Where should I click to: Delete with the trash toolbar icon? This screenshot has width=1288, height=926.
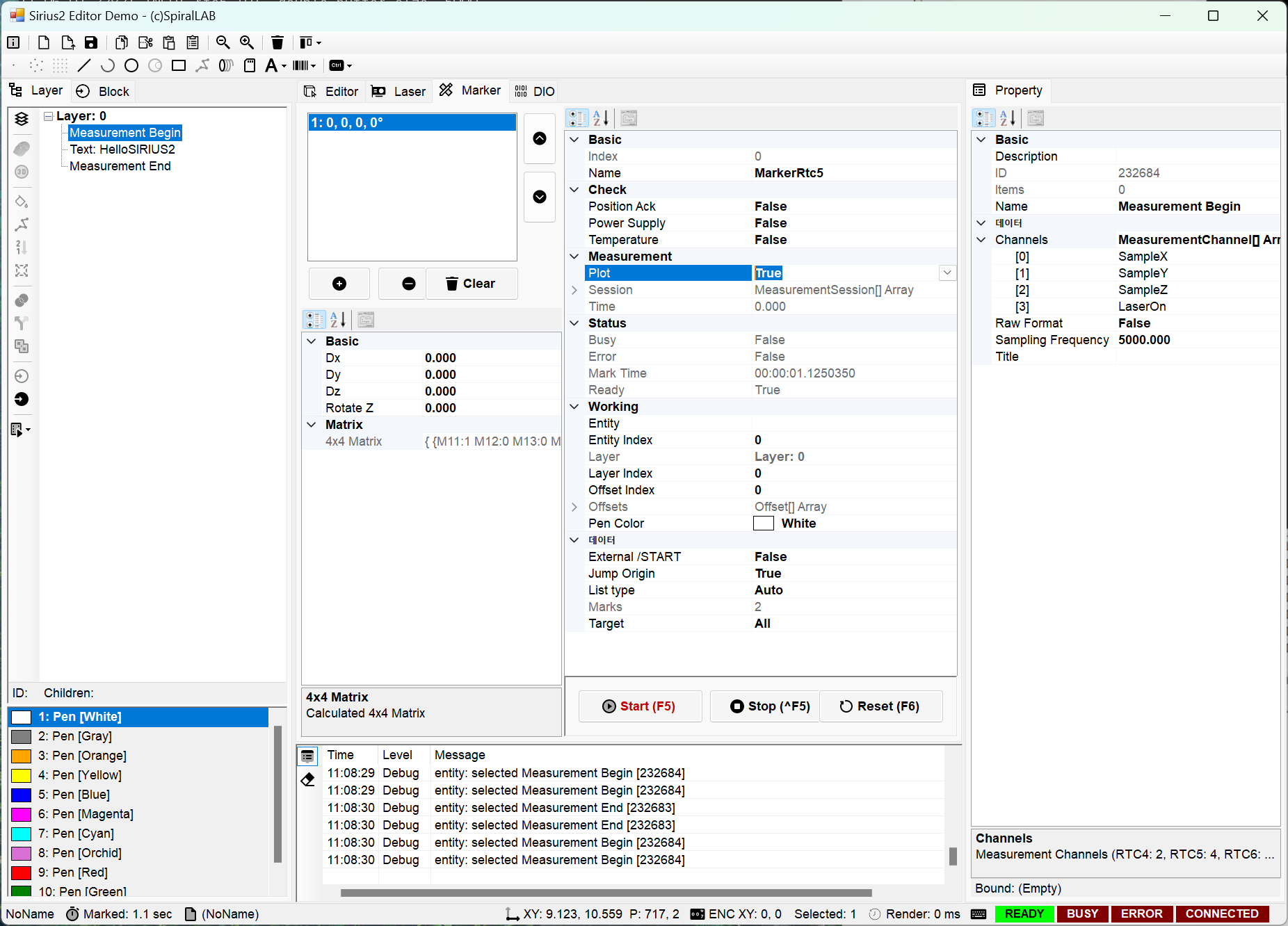[x=277, y=42]
